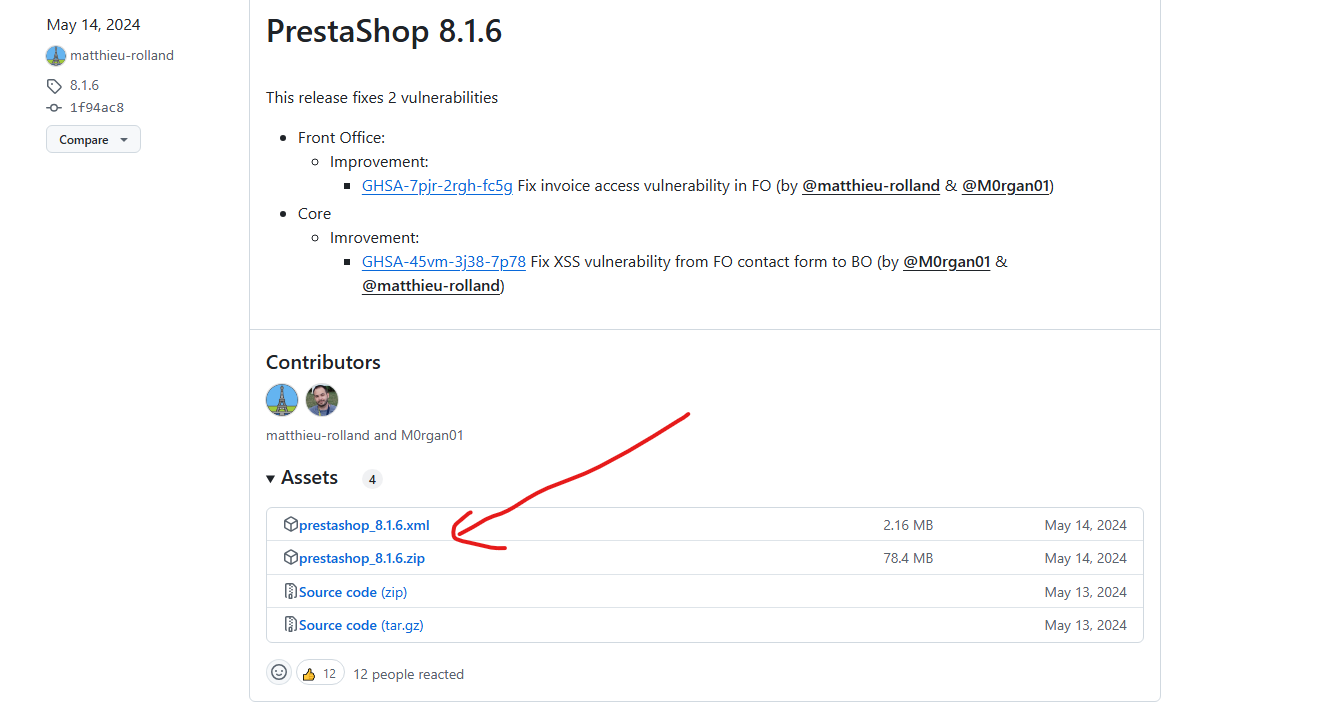Screen dimensions: 1344x709
Task: Click the 8.1.6 tag icon
Action: point(54,86)
